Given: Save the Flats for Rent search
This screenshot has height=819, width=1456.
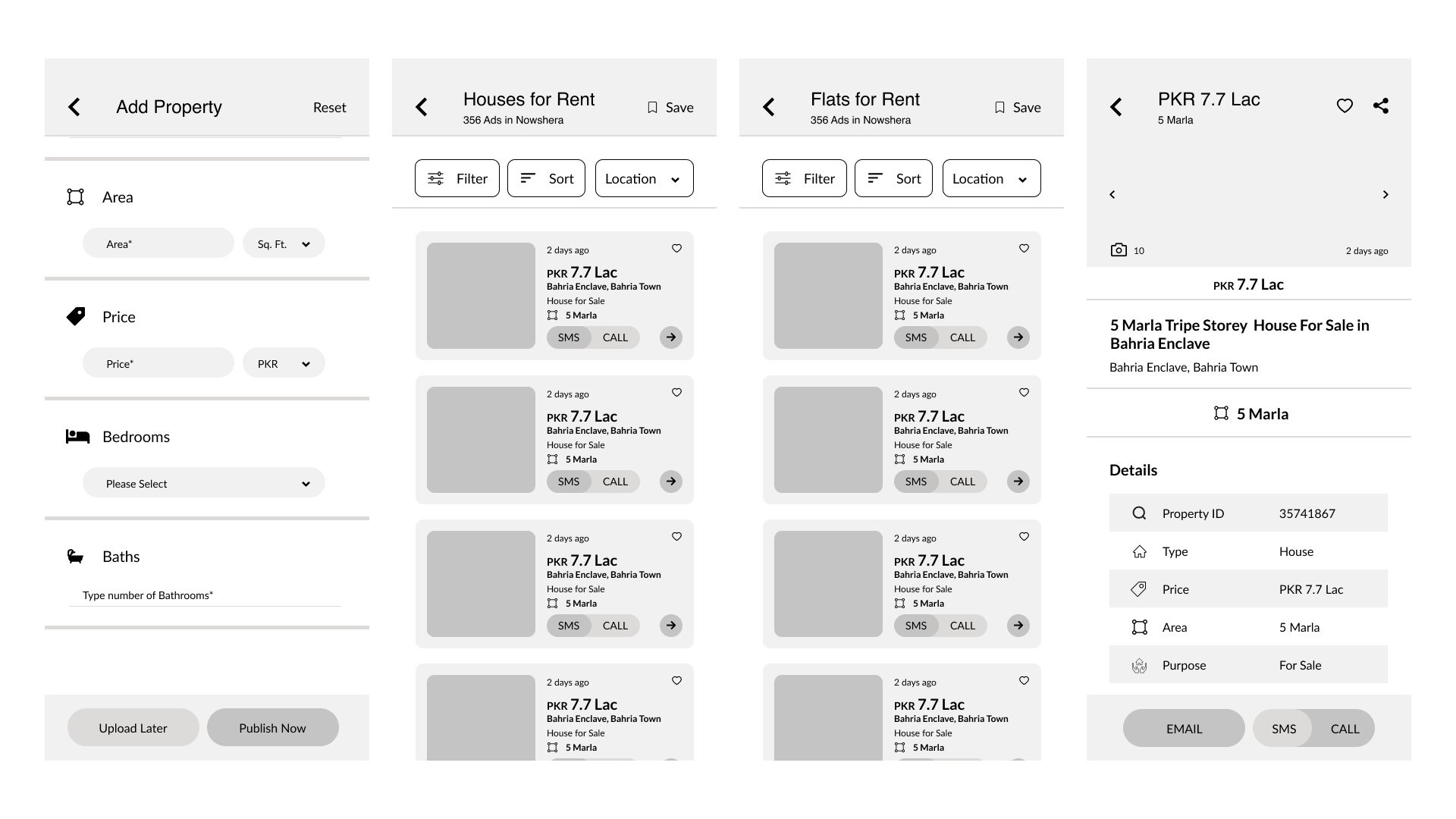Looking at the screenshot, I should click(x=1018, y=108).
